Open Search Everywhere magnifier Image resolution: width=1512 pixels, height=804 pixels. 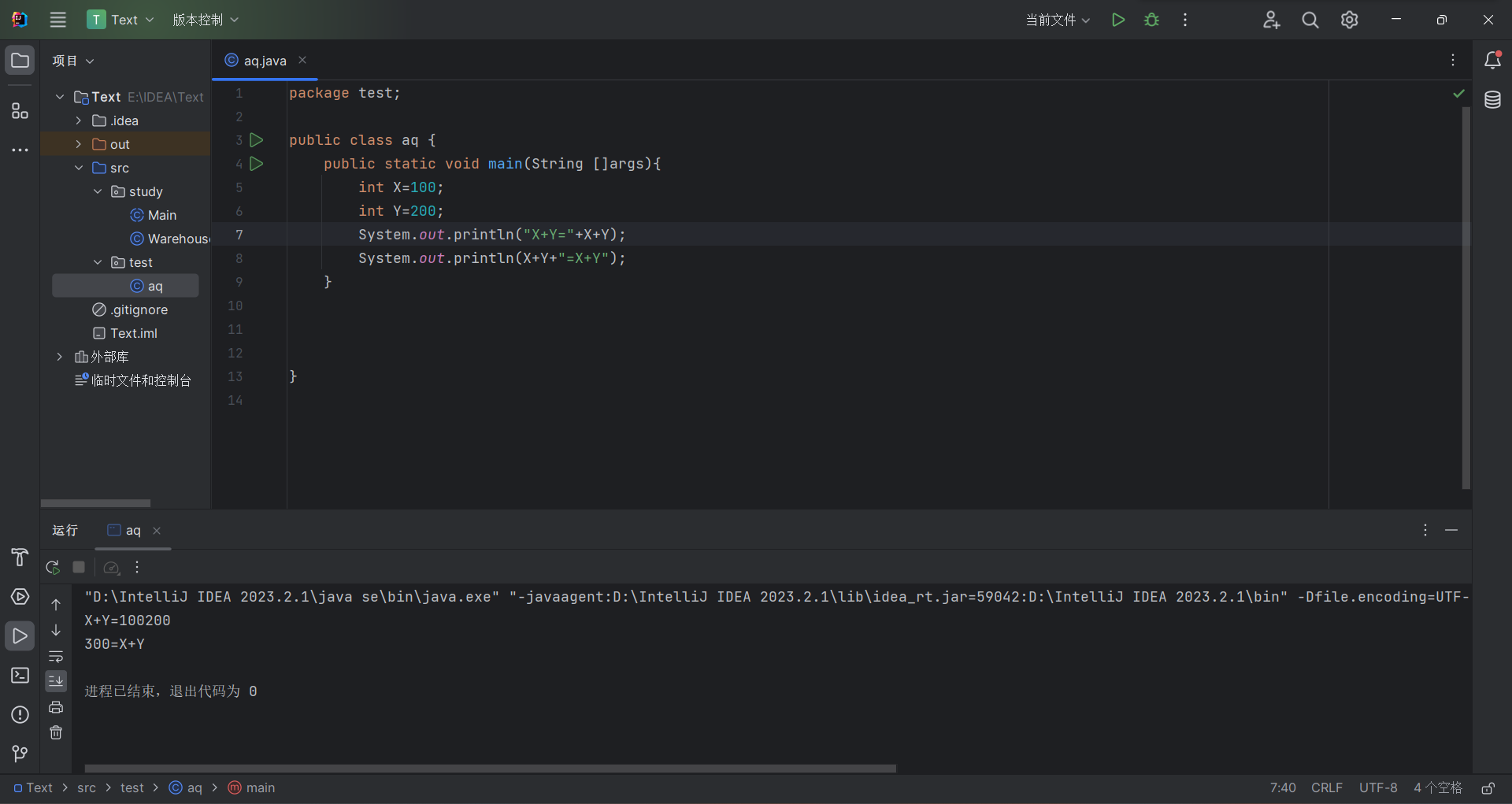click(1310, 20)
